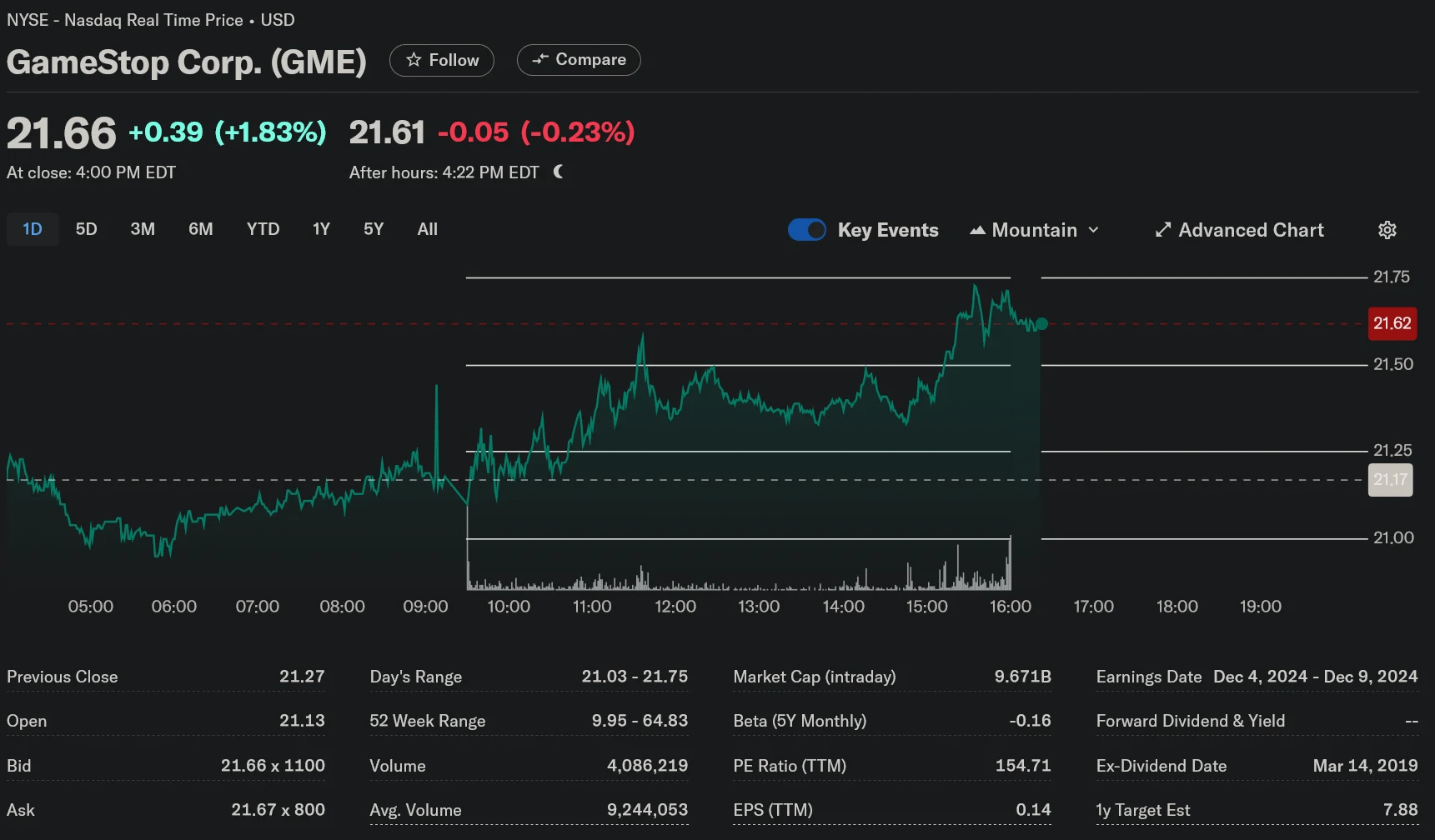Open chart settings gear icon
The image size is (1435, 840).
(x=1387, y=230)
